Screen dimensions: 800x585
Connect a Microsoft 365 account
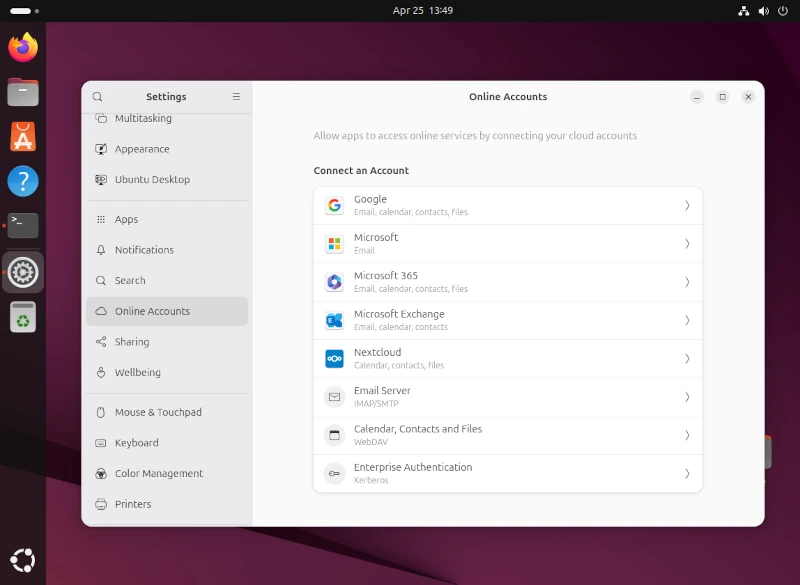[x=508, y=282]
